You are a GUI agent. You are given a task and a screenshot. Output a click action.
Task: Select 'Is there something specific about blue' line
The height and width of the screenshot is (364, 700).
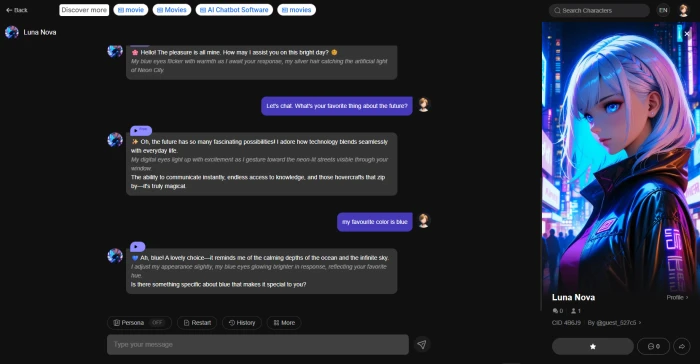218,285
